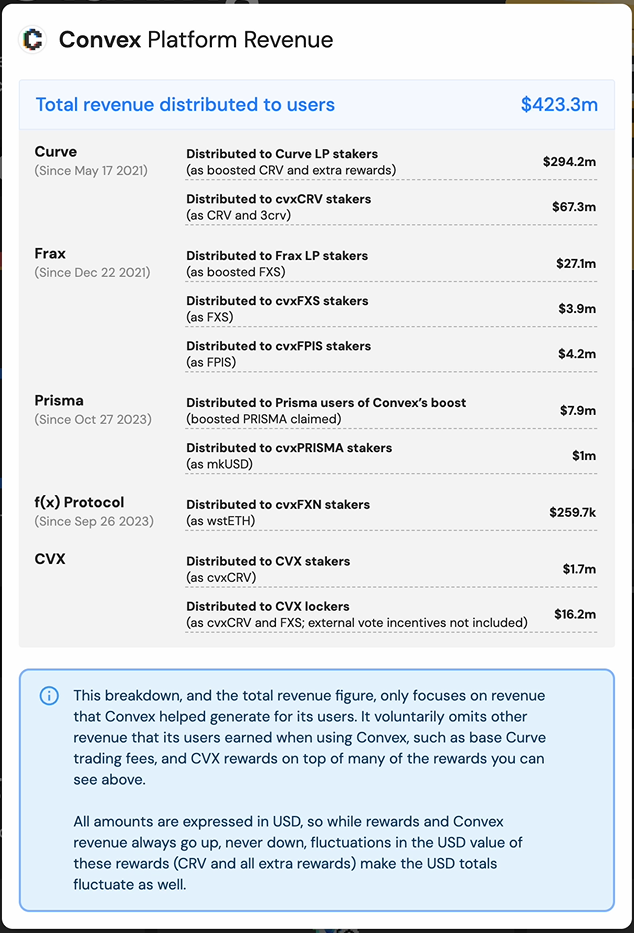Click the Convex Platform Revenue title
This screenshot has width=634, height=933.
pyautogui.click(x=196, y=40)
